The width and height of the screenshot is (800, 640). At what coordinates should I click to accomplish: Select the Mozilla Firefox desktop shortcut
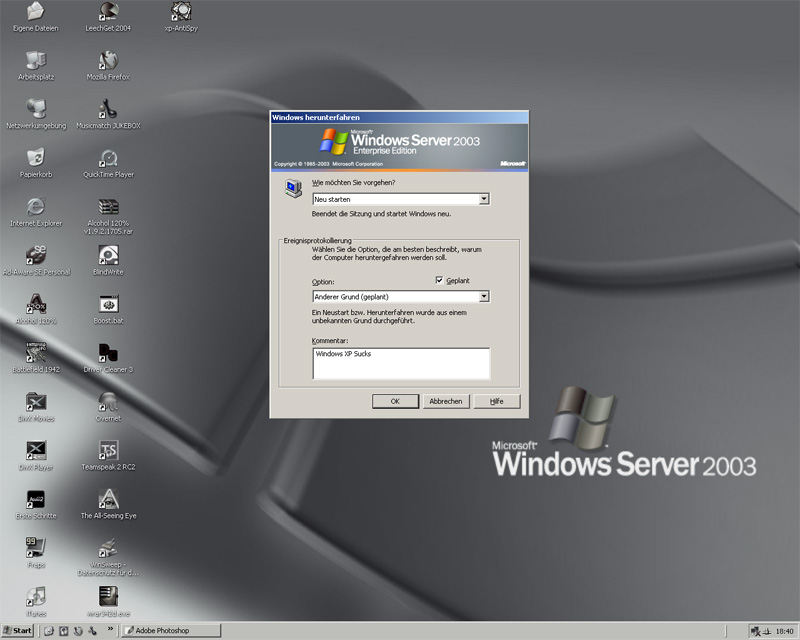pos(108,66)
